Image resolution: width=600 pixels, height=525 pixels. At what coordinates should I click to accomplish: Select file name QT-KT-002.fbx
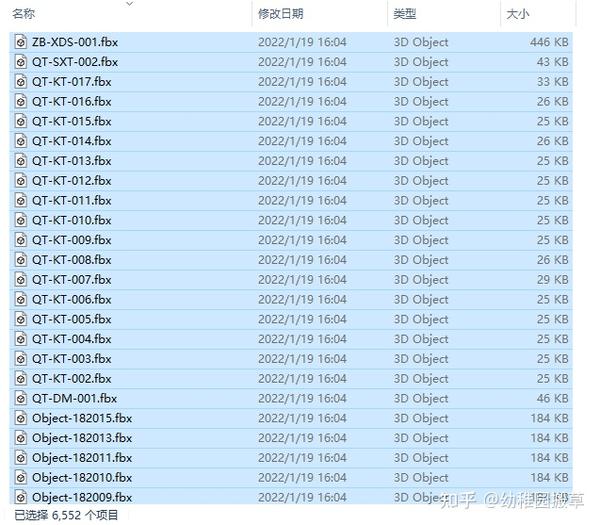72,379
